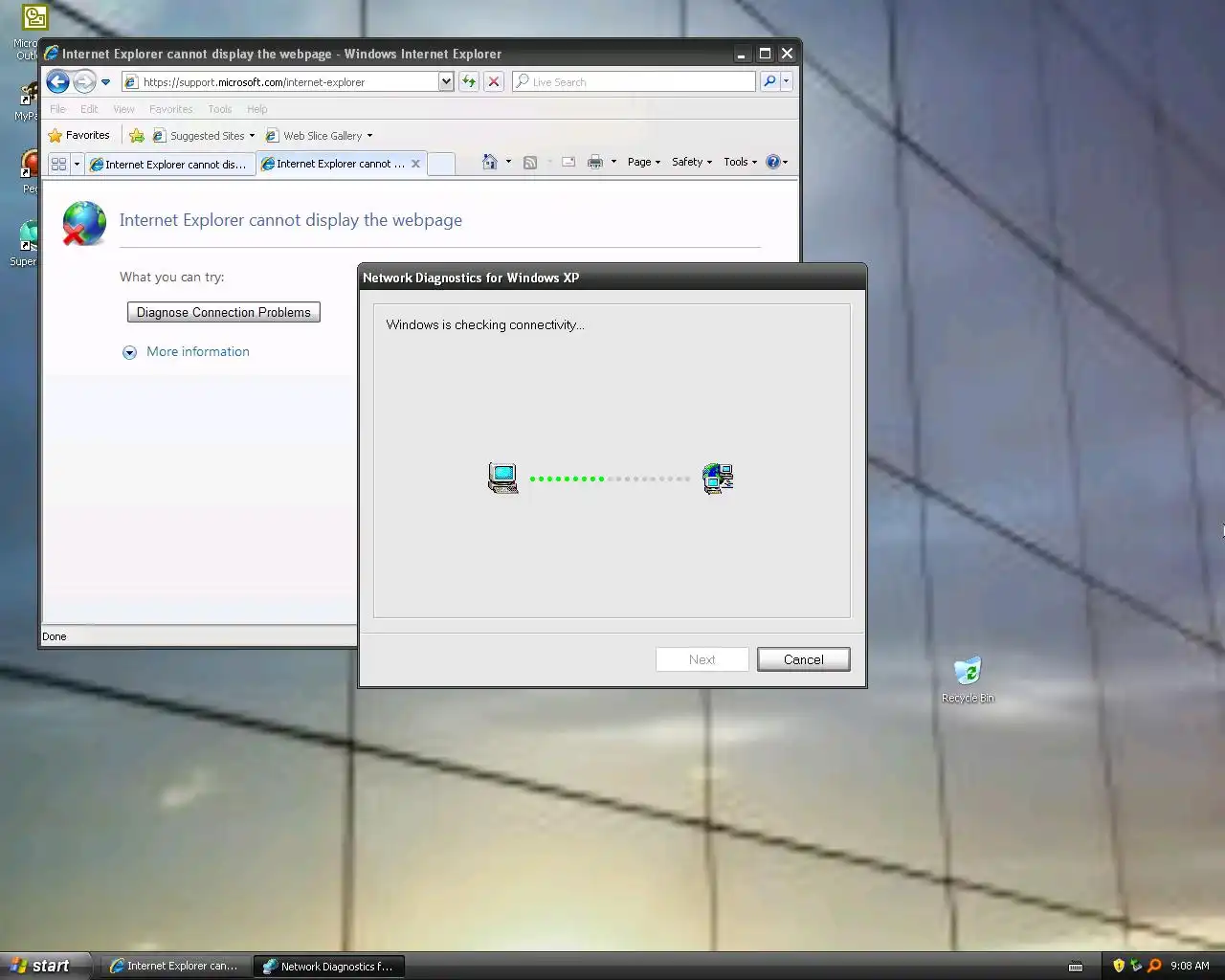The width and height of the screenshot is (1225, 980).
Task: Click the blue Help question mark icon
Action: [773, 162]
